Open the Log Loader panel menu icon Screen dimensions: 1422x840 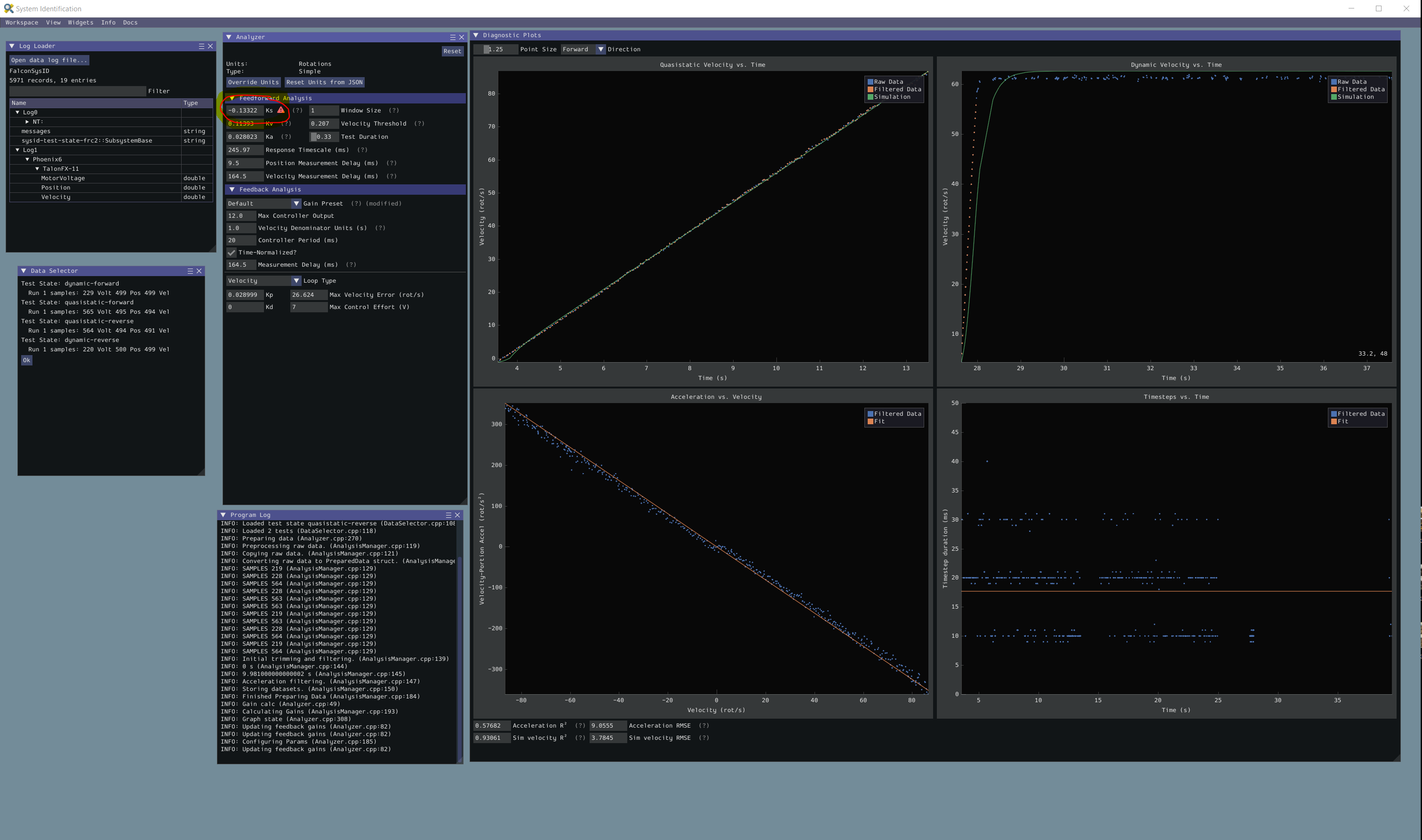[201, 46]
